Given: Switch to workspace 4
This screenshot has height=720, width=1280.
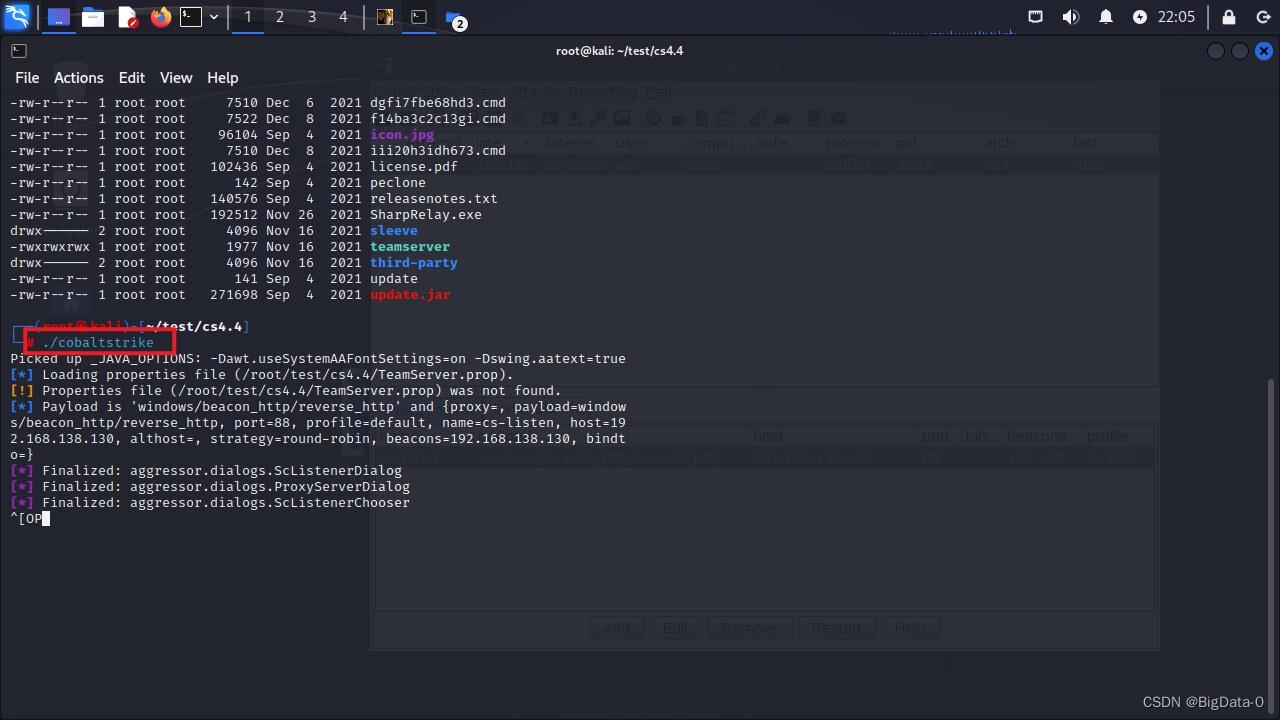Looking at the screenshot, I should 344,17.
